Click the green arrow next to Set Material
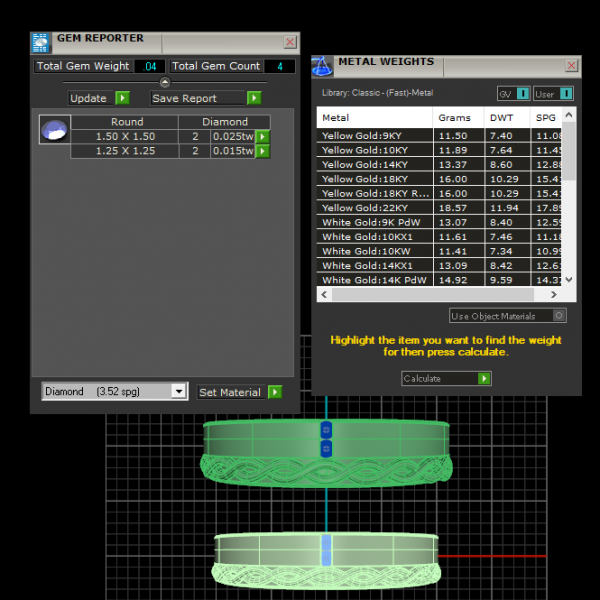Image resolution: width=600 pixels, height=600 pixels. (275, 392)
